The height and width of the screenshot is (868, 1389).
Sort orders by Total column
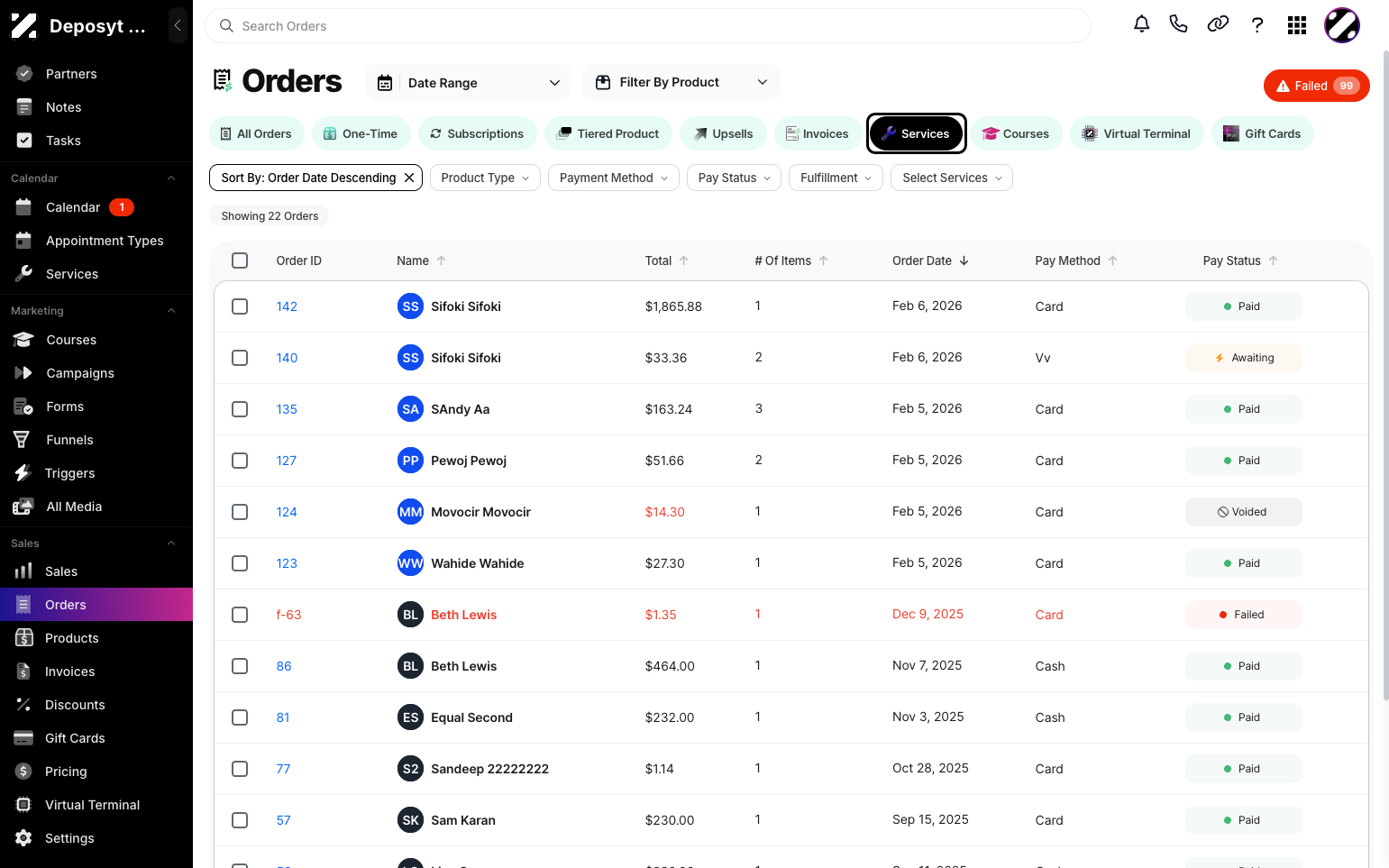click(x=666, y=260)
